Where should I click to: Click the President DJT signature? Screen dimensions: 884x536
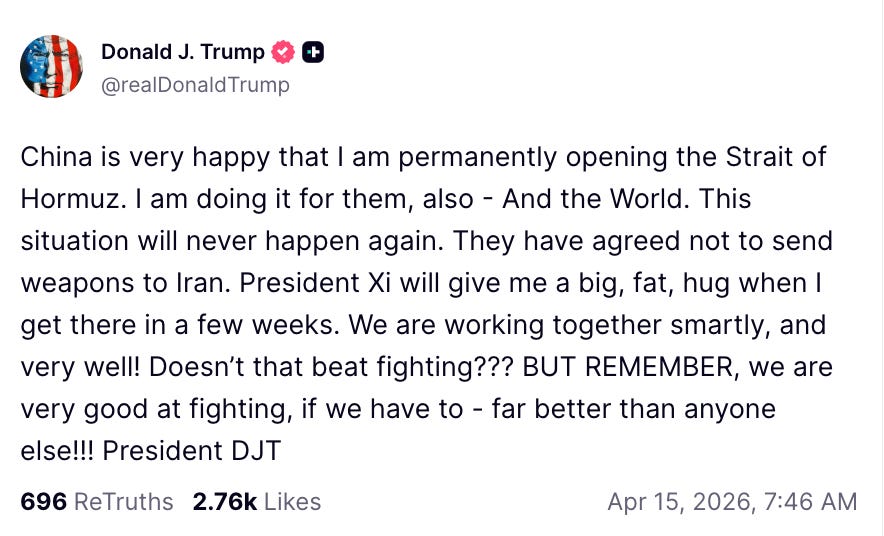pos(192,451)
